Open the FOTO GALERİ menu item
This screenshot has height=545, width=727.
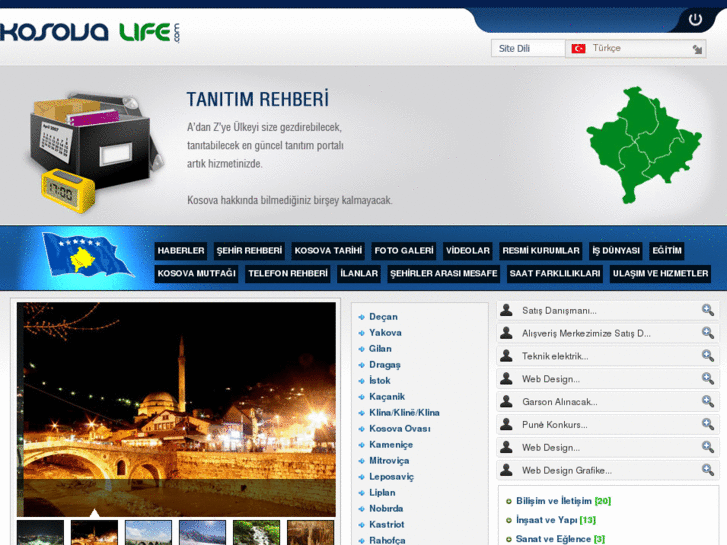point(404,250)
